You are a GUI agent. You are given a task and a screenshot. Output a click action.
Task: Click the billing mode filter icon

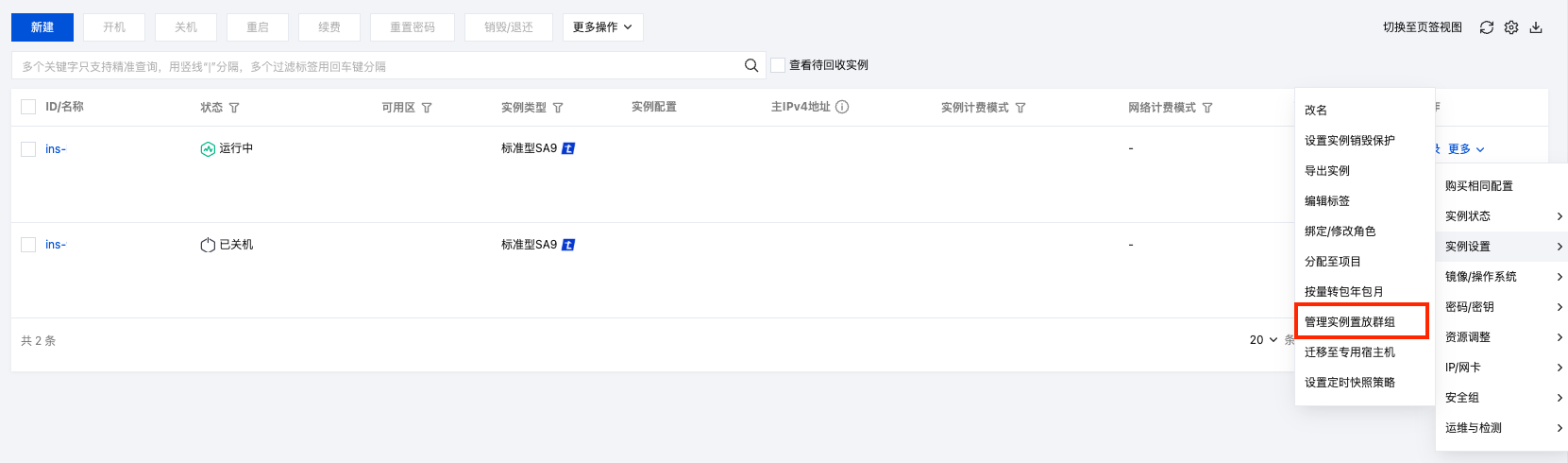point(1020,108)
